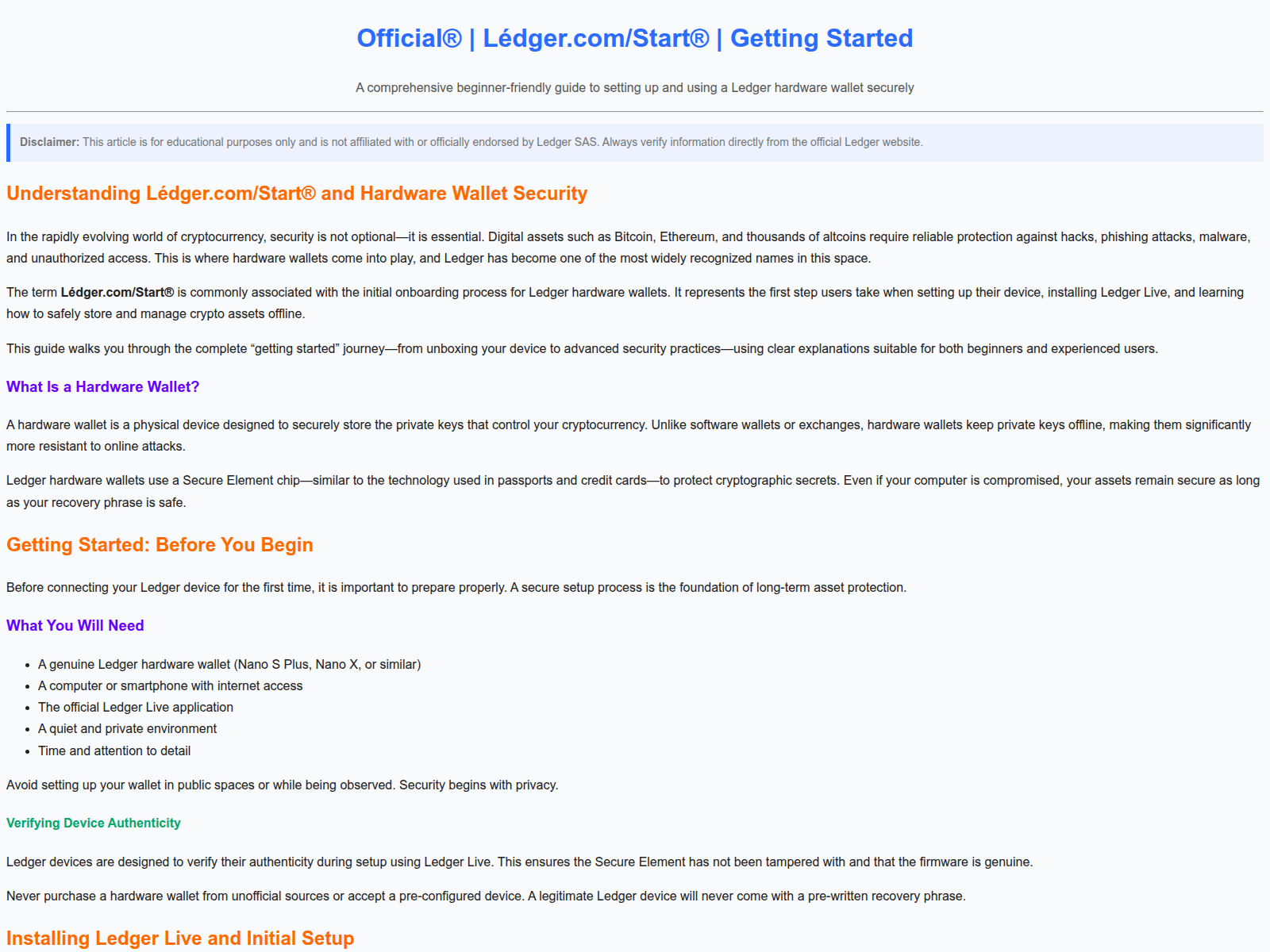Click the heading 'Understanding Lédger.com/Start® and Hardware Wallet Security'
Viewport: 1270px width, 952px height.
click(x=297, y=194)
